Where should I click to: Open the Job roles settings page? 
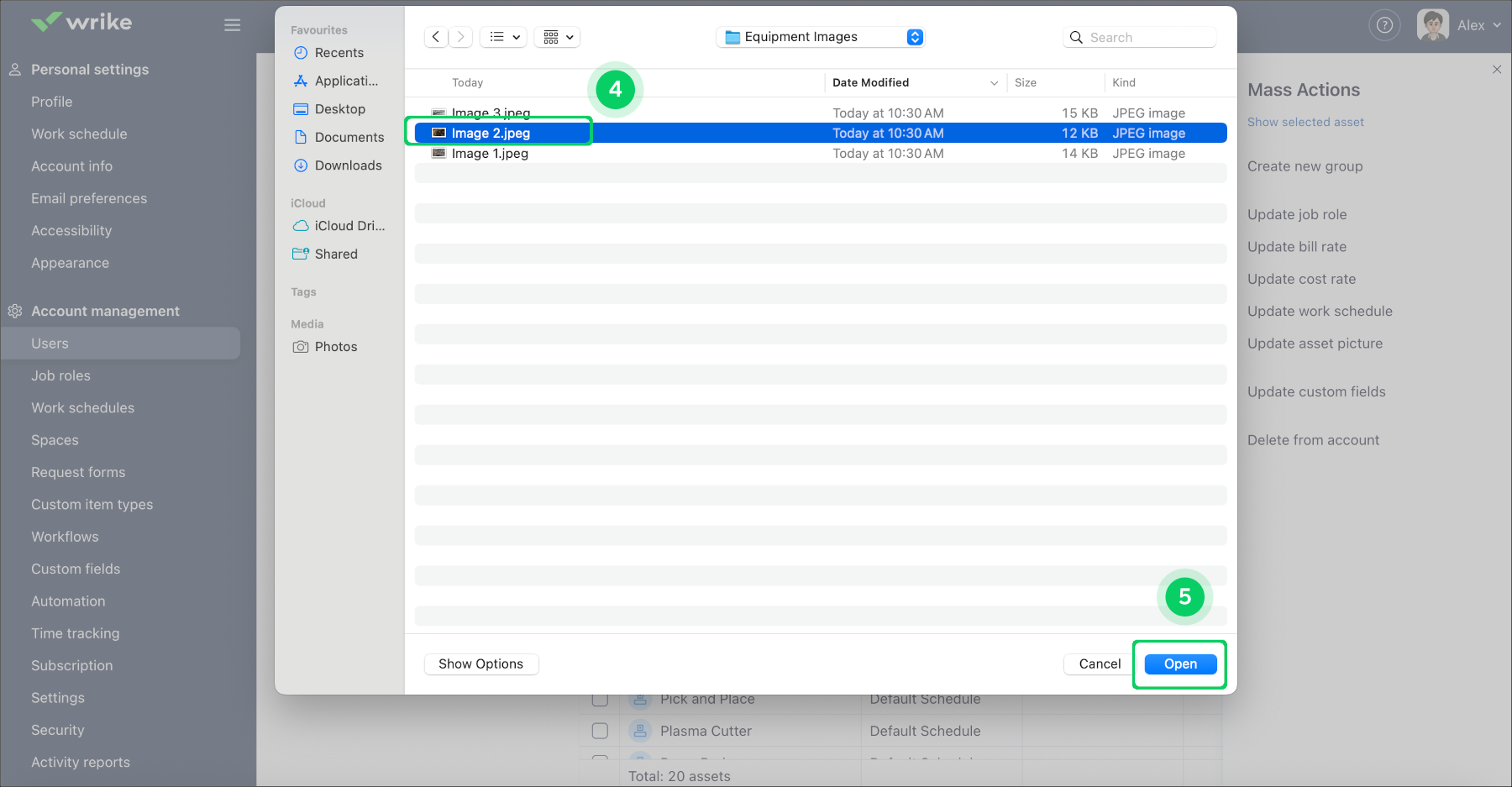tap(60, 375)
